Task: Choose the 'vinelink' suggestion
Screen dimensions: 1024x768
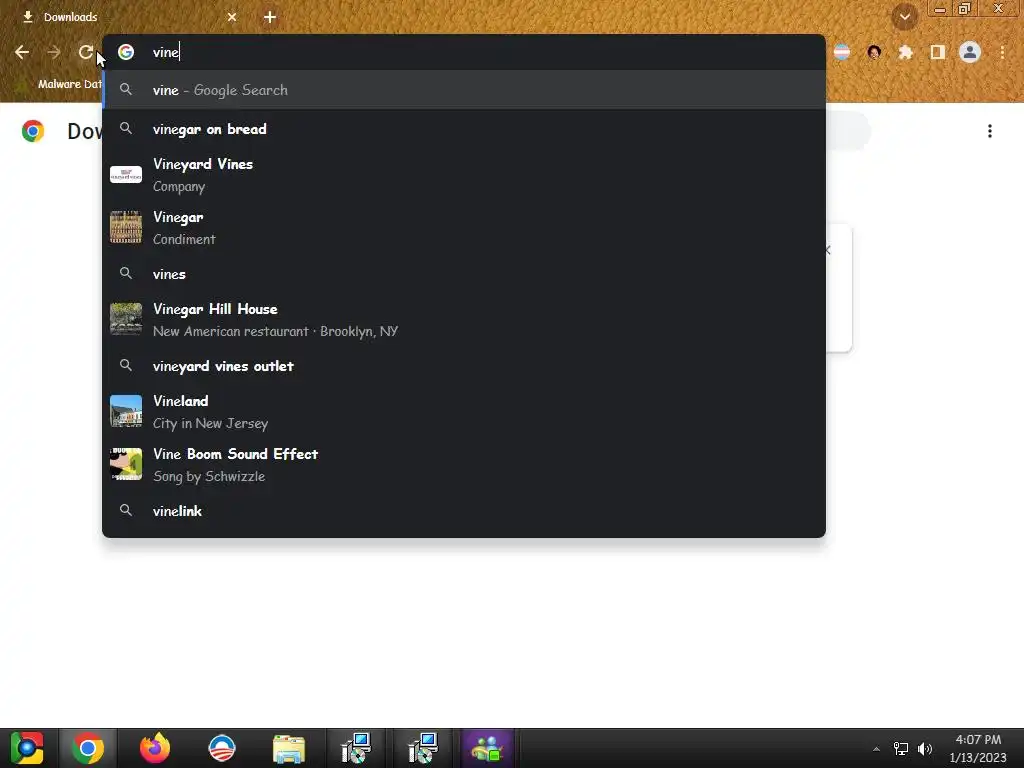Action: click(464, 511)
